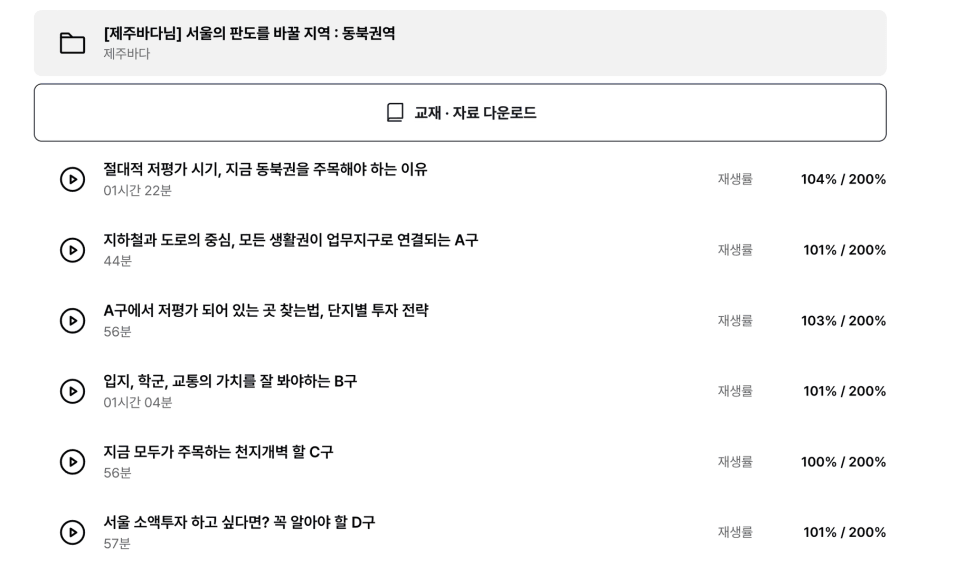Open course title 서울의 판도를 바꿀 지역 : 동북권역
Screen dimensions: 965x576
click(x=249, y=33)
